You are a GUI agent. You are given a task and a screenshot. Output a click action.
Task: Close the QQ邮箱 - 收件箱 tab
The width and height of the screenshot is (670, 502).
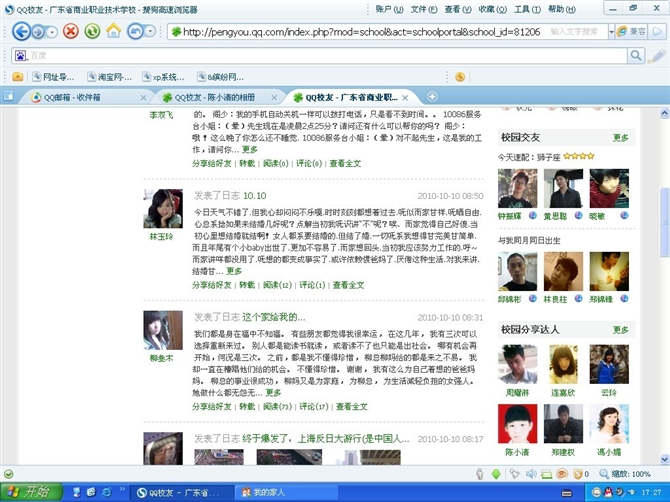point(143,98)
